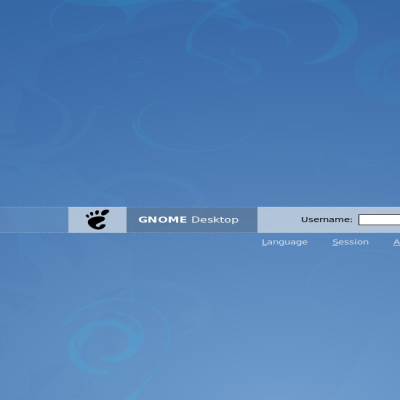Click inside the Username input field
Image resolution: width=400 pixels, height=400 pixels.
click(x=379, y=220)
